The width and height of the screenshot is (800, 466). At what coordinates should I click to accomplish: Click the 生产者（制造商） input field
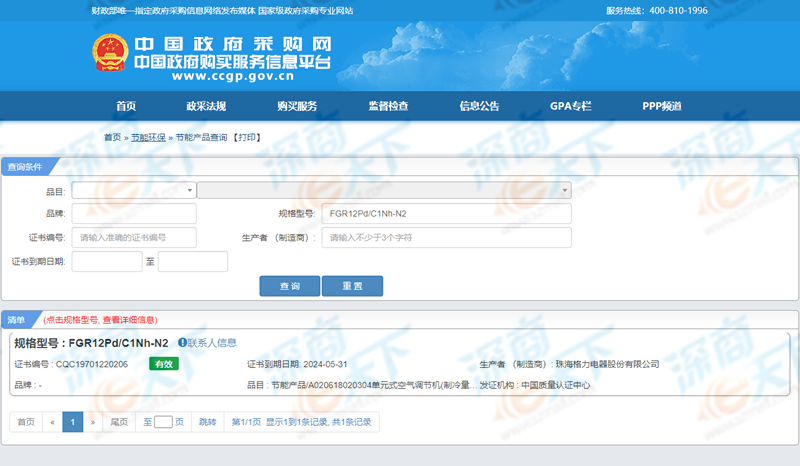tap(446, 238)
